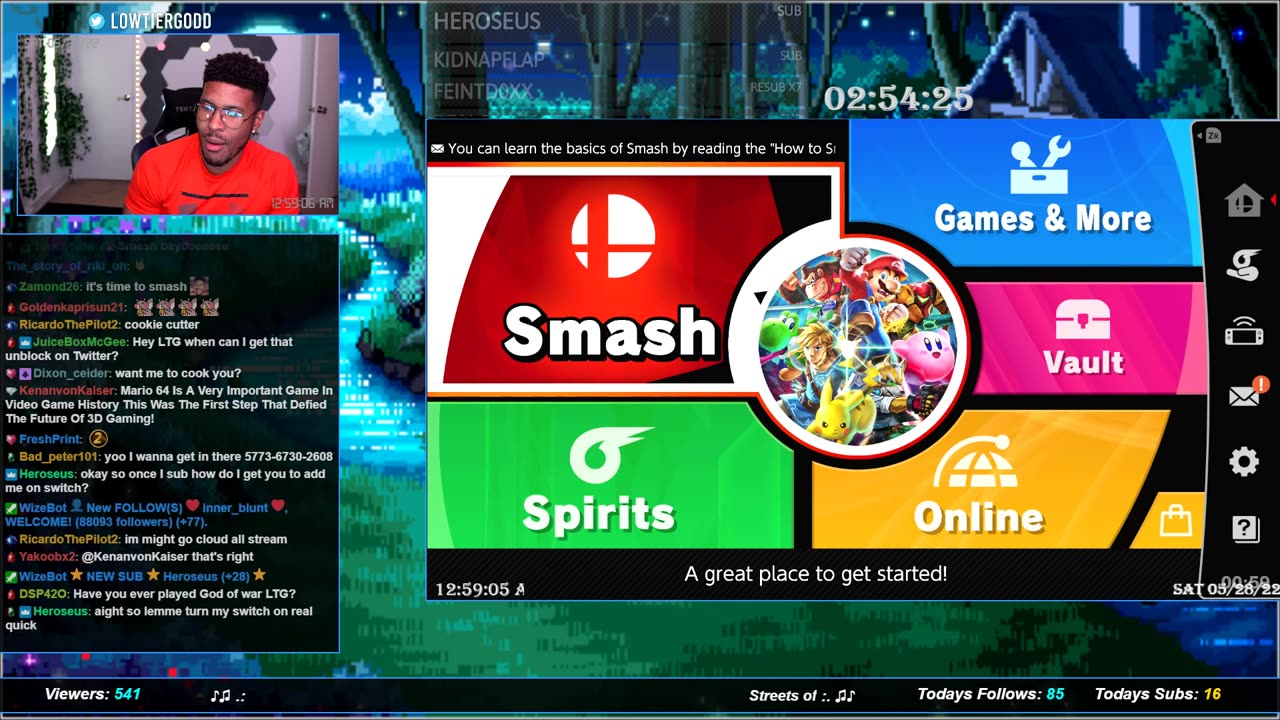Click the Twitter bird icon beside LOWTIERGODD
The height and width of the screenshot is (720, 1280).
(96, 20)
